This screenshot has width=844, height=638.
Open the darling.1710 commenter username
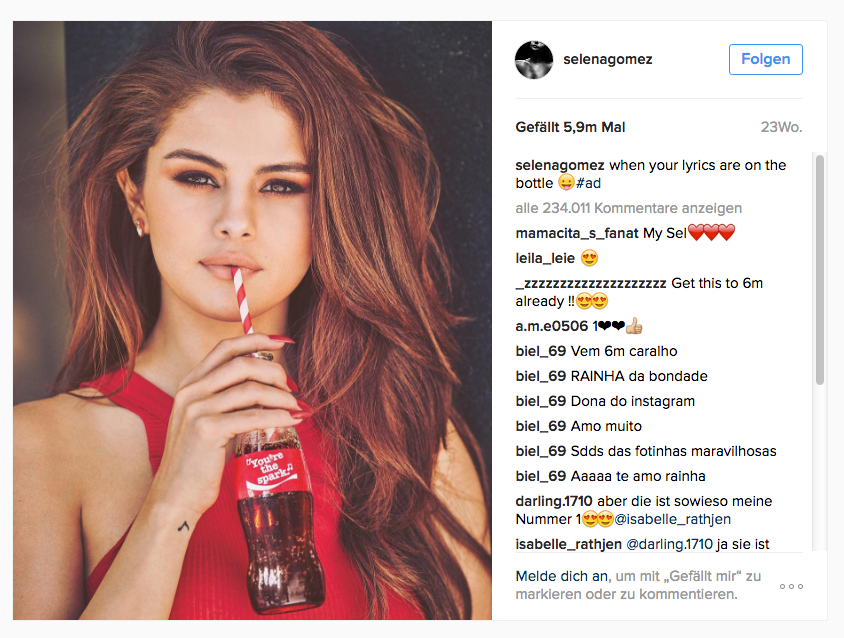click(553, 501)
